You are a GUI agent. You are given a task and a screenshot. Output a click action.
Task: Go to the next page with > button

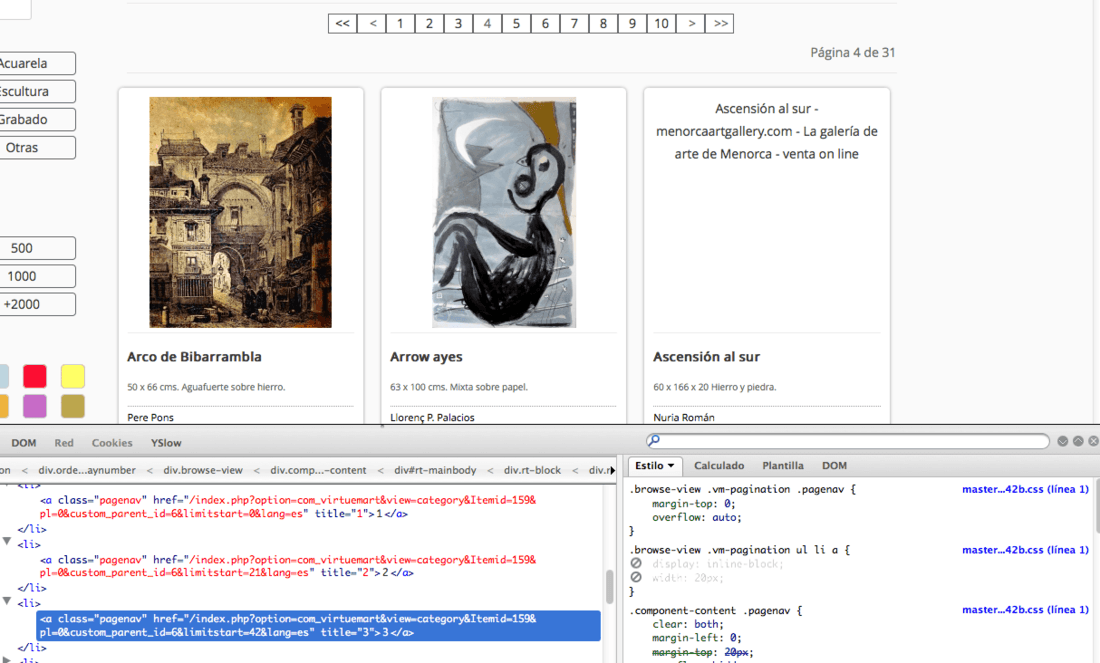click(692, 24)
